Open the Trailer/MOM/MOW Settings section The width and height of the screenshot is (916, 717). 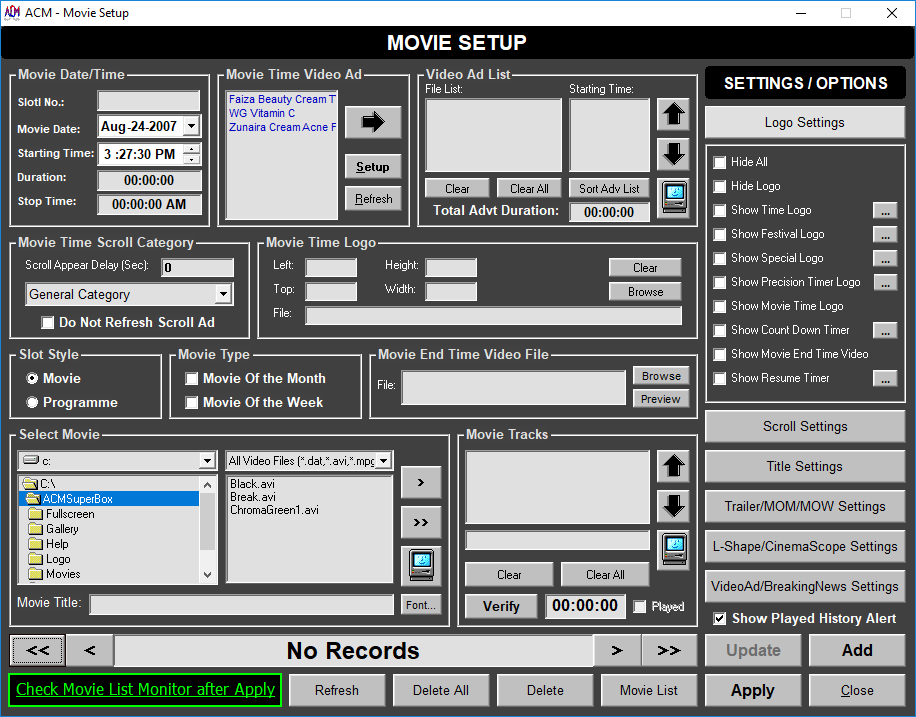tap(804, 507)
